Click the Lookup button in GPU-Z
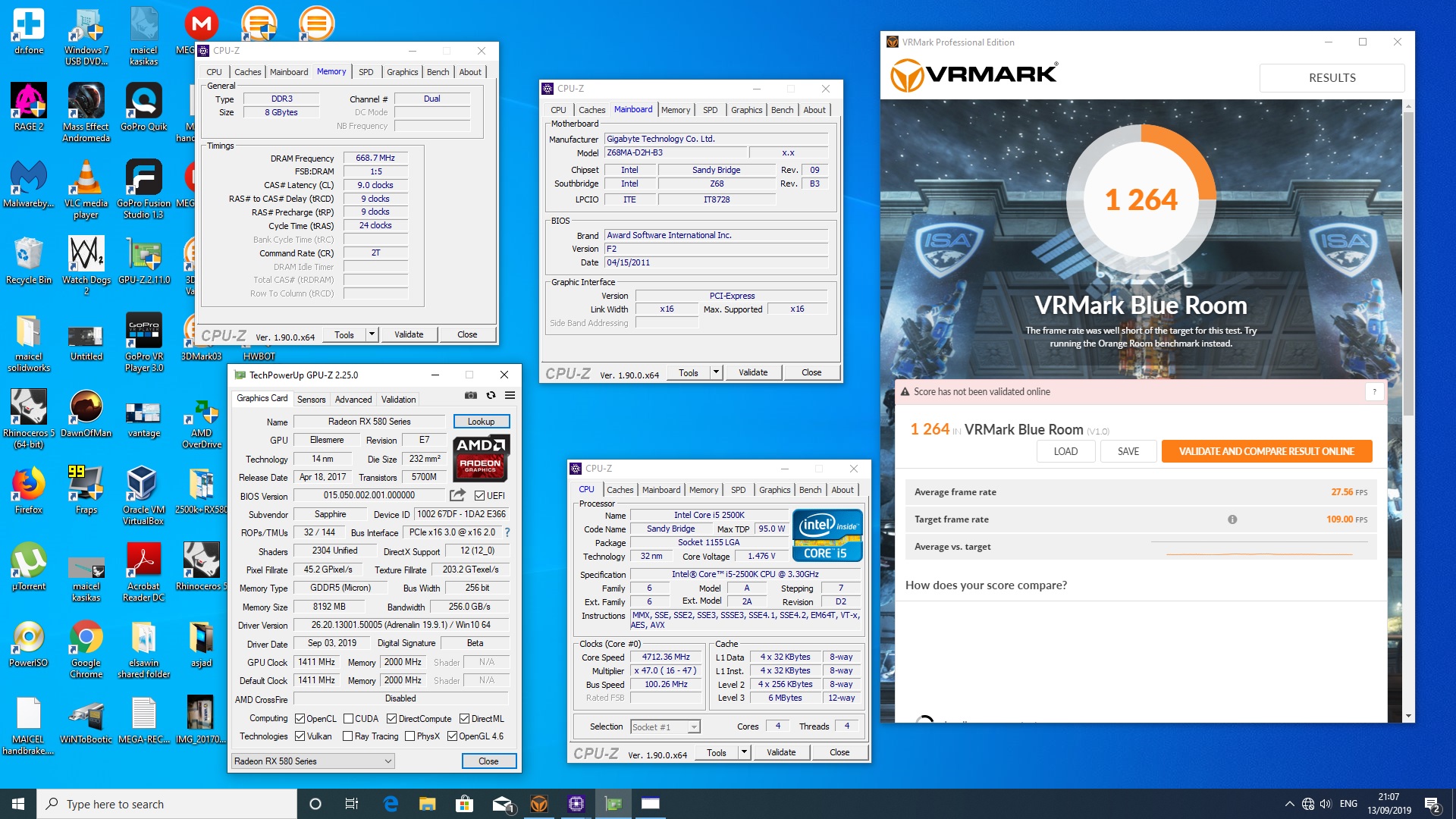 (481, 422)
